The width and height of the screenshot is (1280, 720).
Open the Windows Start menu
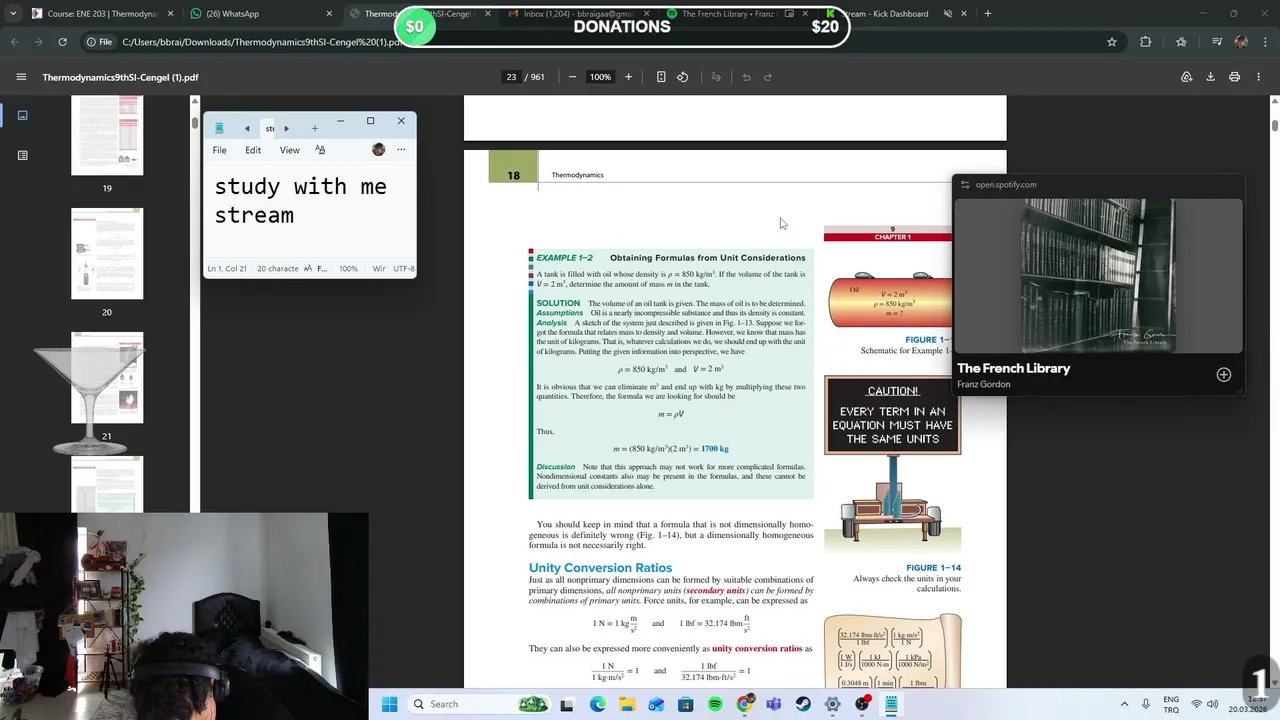click(389, 704)
